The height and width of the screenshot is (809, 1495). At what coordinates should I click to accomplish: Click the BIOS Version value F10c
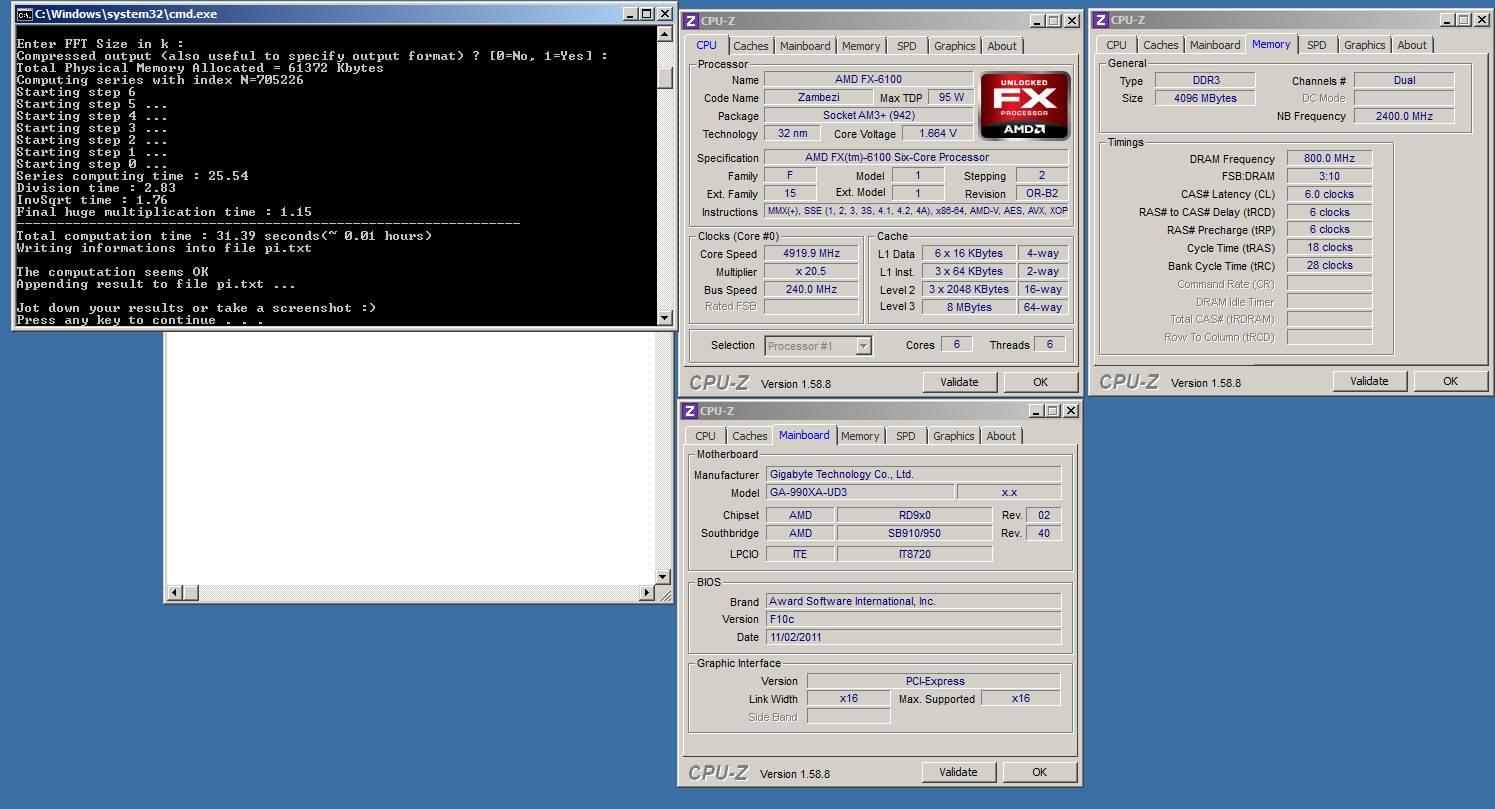pyautogui.click(x=913, y=619)
